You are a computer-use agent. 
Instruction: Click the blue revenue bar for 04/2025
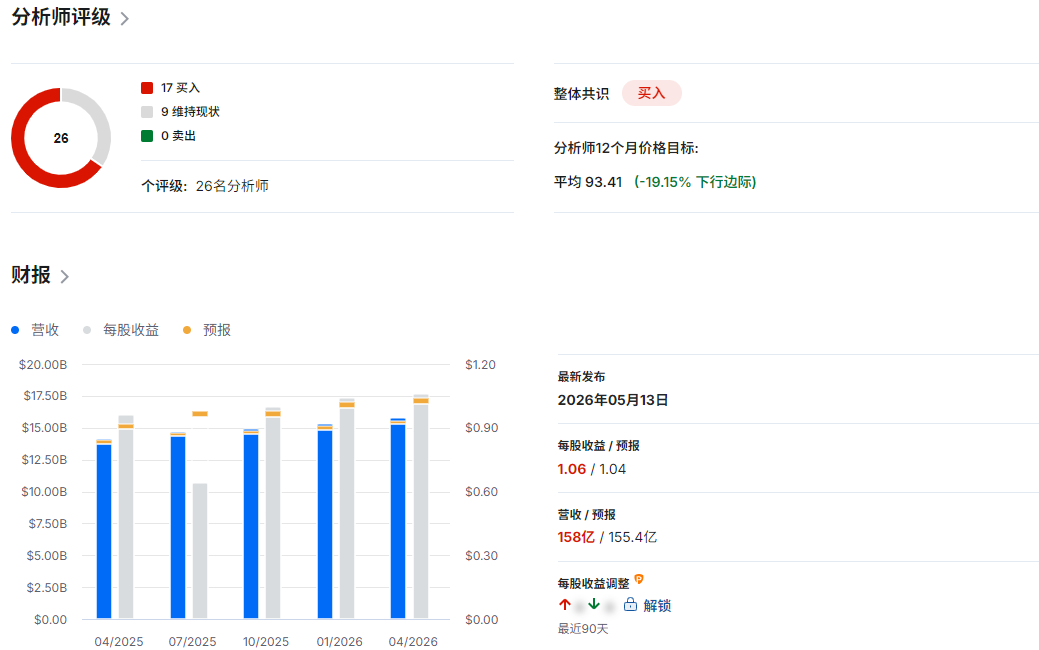(x=104, y=529)
